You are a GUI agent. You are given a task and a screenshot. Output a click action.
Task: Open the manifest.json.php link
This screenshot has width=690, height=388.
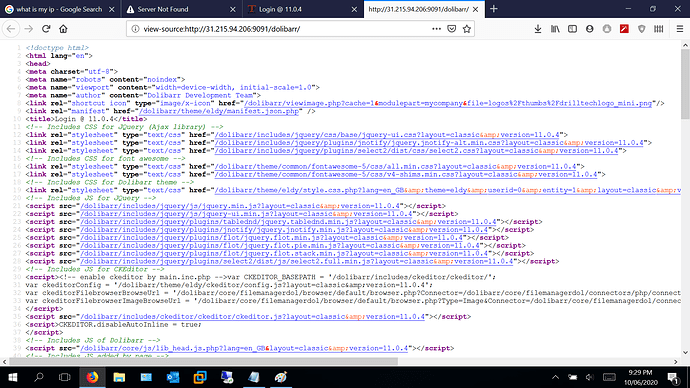[x=219, y=111]
